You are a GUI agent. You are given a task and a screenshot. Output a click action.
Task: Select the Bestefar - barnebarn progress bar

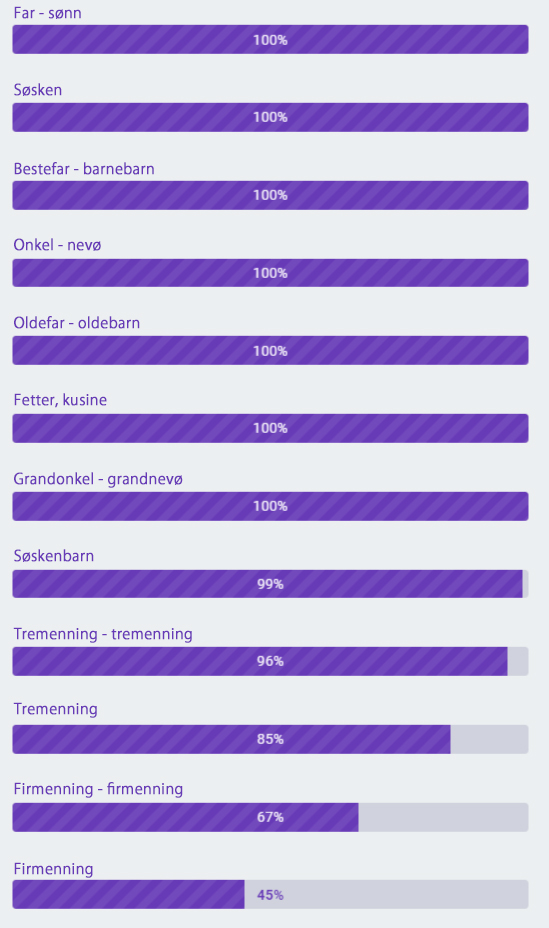pos(270,195)
